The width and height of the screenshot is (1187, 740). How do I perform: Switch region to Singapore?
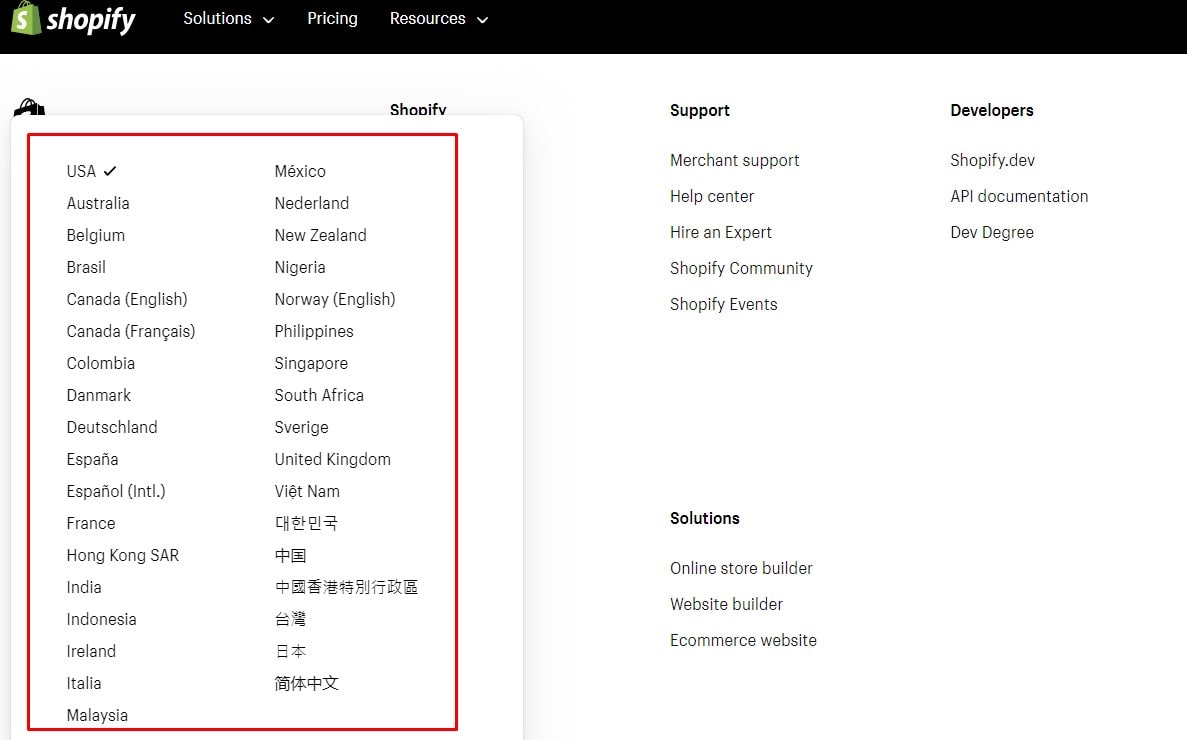click(x=311, y=363)
